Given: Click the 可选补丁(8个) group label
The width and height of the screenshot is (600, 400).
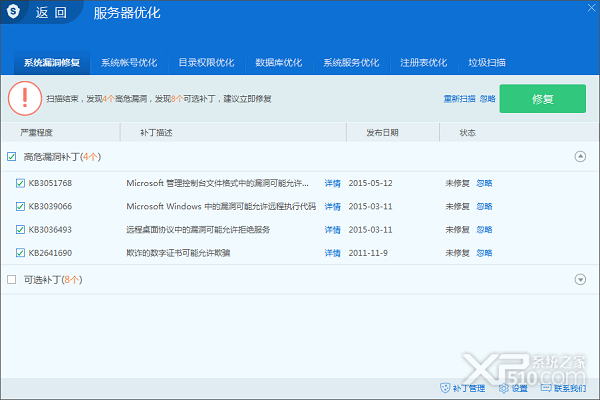Looking at the screenshot, I should click(x=53, y=280).
